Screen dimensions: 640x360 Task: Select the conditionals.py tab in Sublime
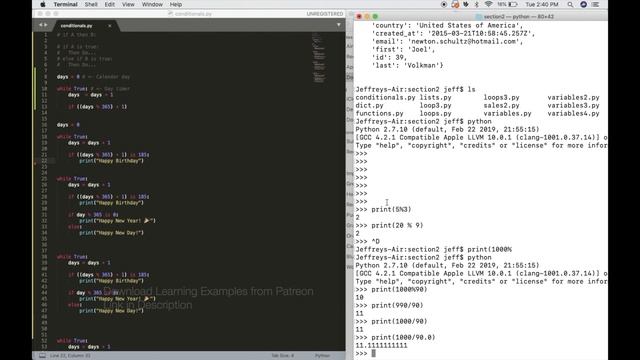coord(77,26)
